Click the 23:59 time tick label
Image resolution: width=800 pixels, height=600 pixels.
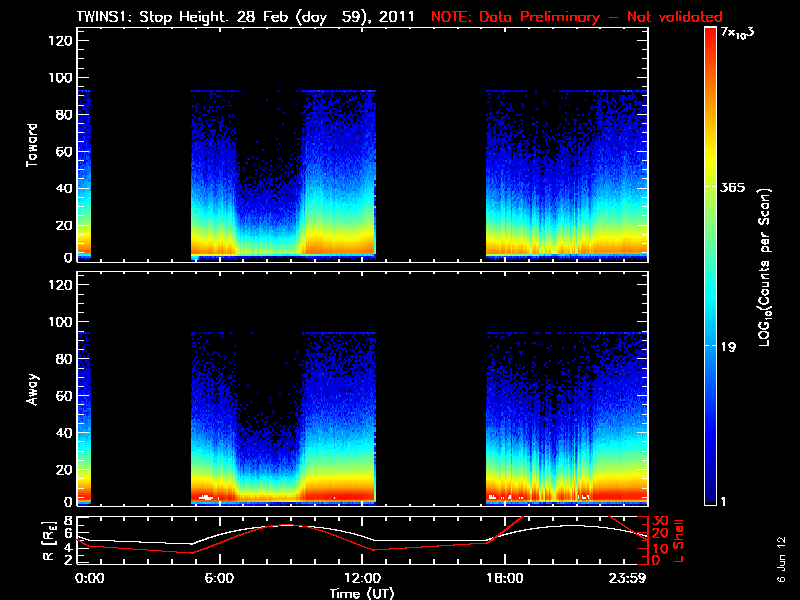click(x=630, y=578)
